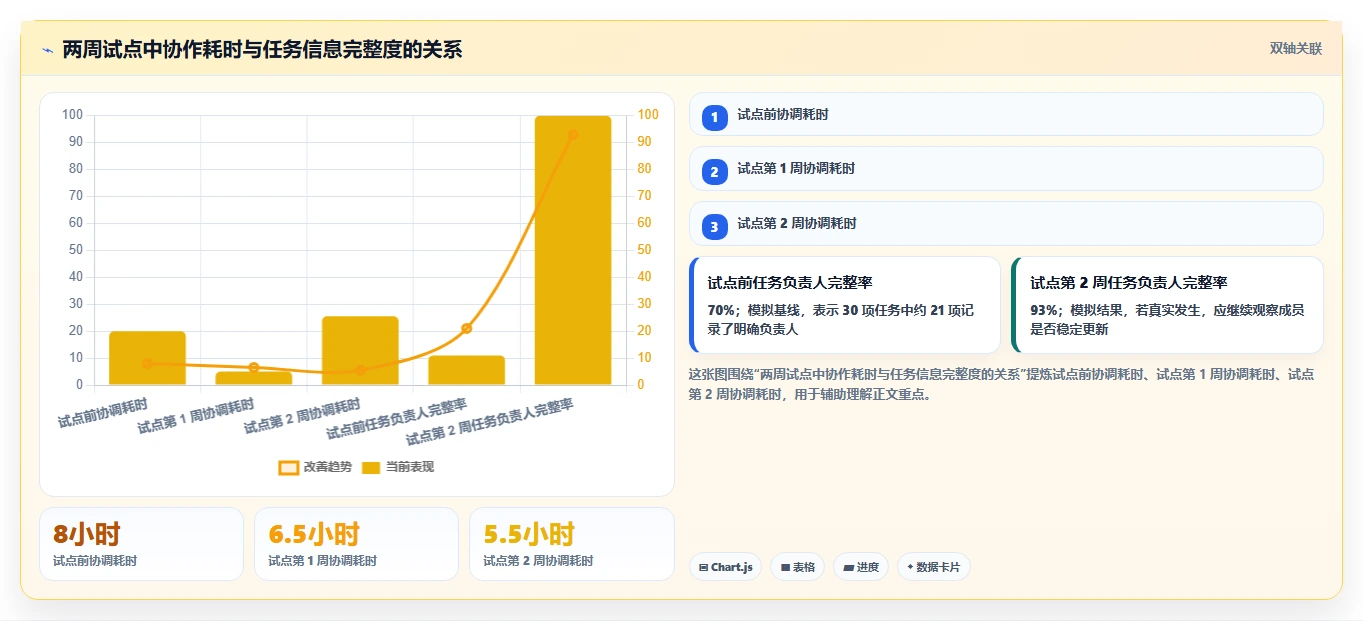The width and height of the screenshot is (1363, 621).
Task: Toggle the 当前表现 legend item
Action: [398, 467]
